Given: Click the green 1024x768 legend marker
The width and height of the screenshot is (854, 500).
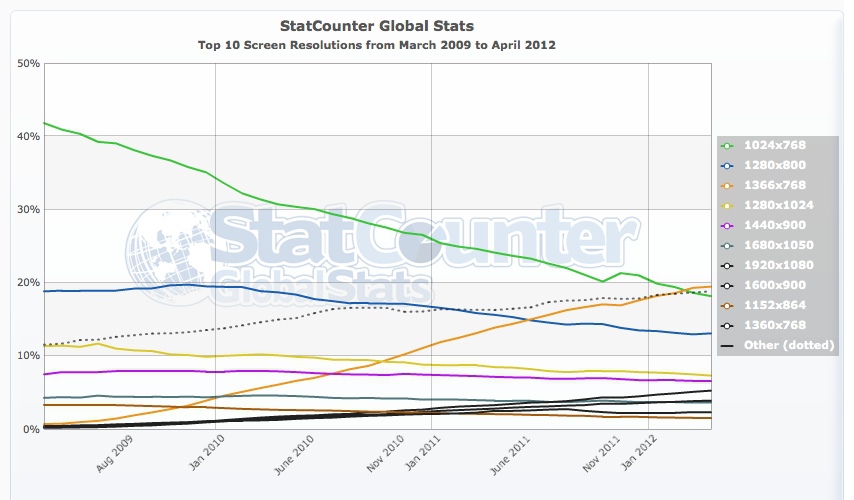Looking at the screenshot, I should click(x=727, y=146).
